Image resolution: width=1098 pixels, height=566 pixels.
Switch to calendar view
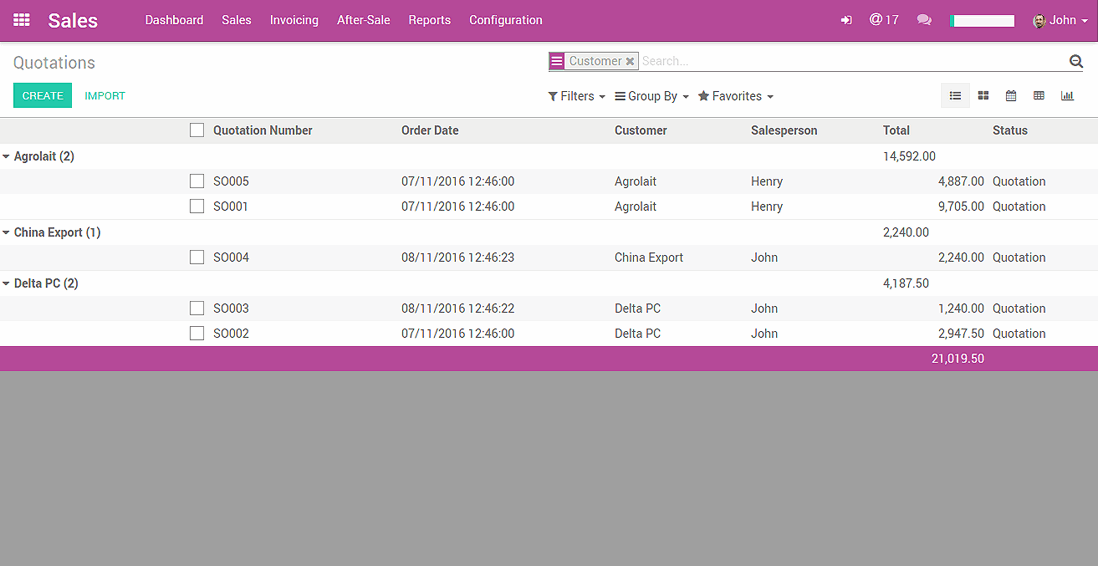click(x=1011, y=96)
